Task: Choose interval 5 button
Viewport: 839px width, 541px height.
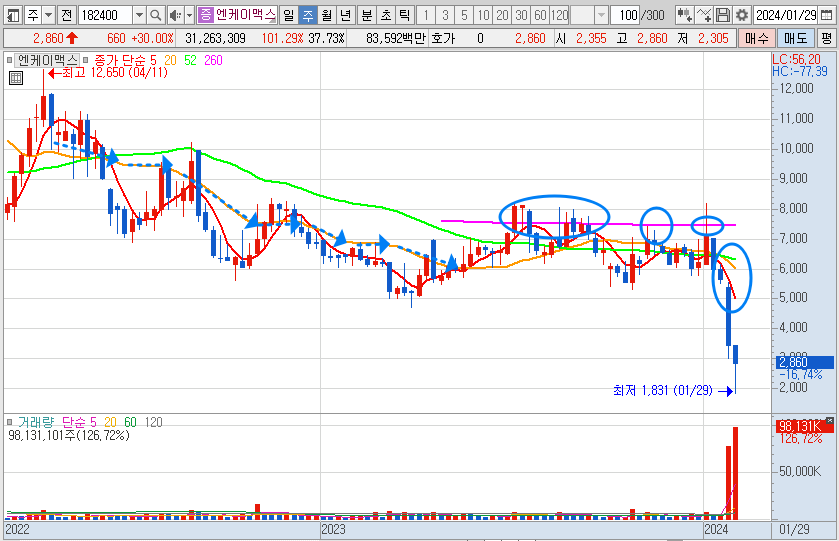Action: [x=464, y=15]
